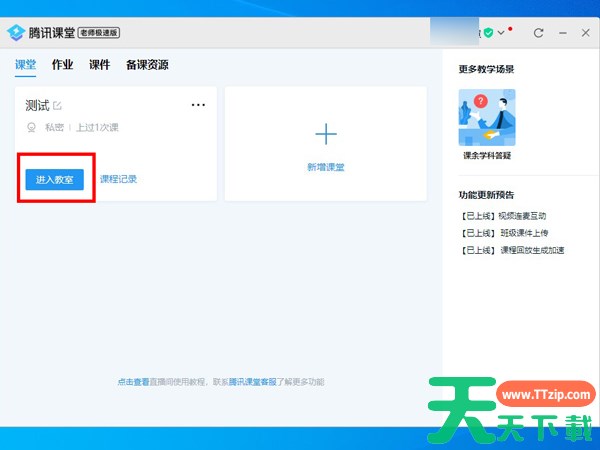Click the Tencent Classroom logo icon
Image resolution: width=600 pixels, height=450 pixels.
pyautogui.click(x=16, y=33)
